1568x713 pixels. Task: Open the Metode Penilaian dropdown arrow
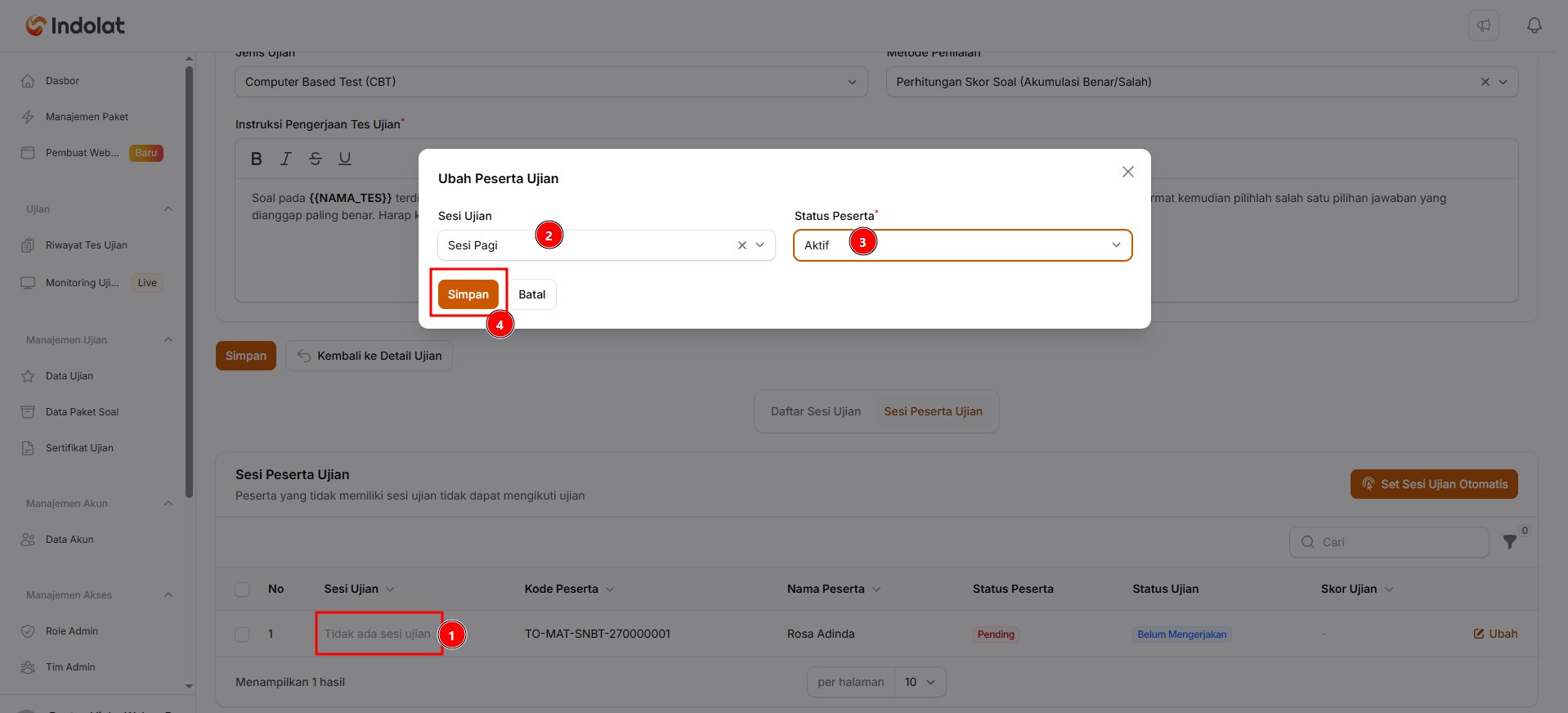pyautogui.click(x=1503, y=82)
